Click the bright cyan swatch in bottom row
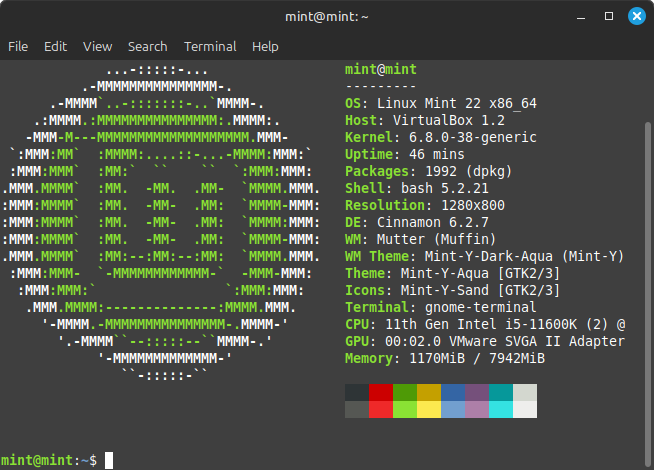Image resolution: width=654 pixels, height=470 pixels. pos(501,409)
